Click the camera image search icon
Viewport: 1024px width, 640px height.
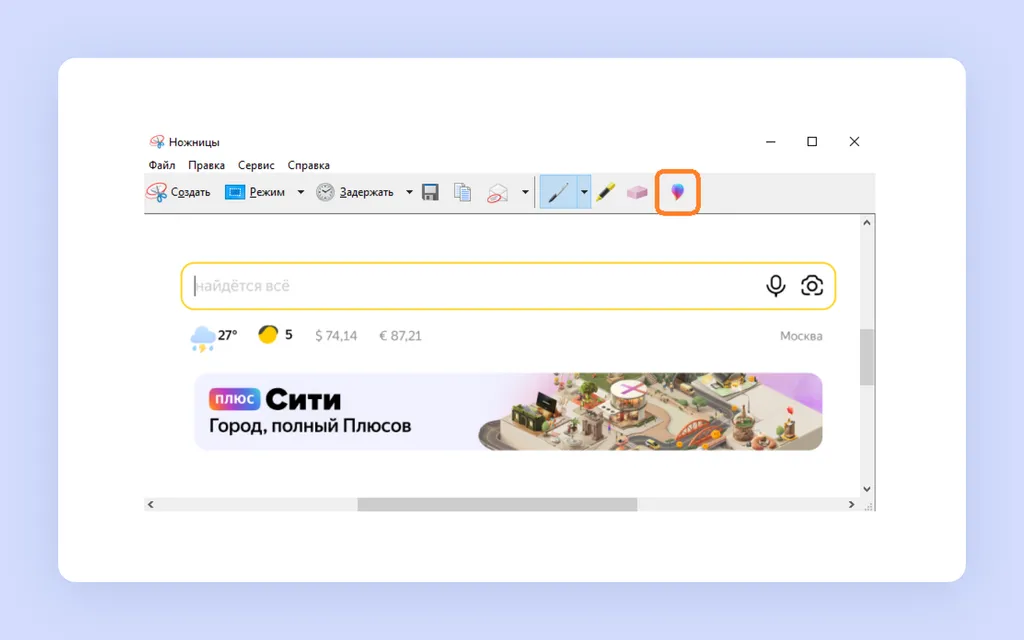812,286
